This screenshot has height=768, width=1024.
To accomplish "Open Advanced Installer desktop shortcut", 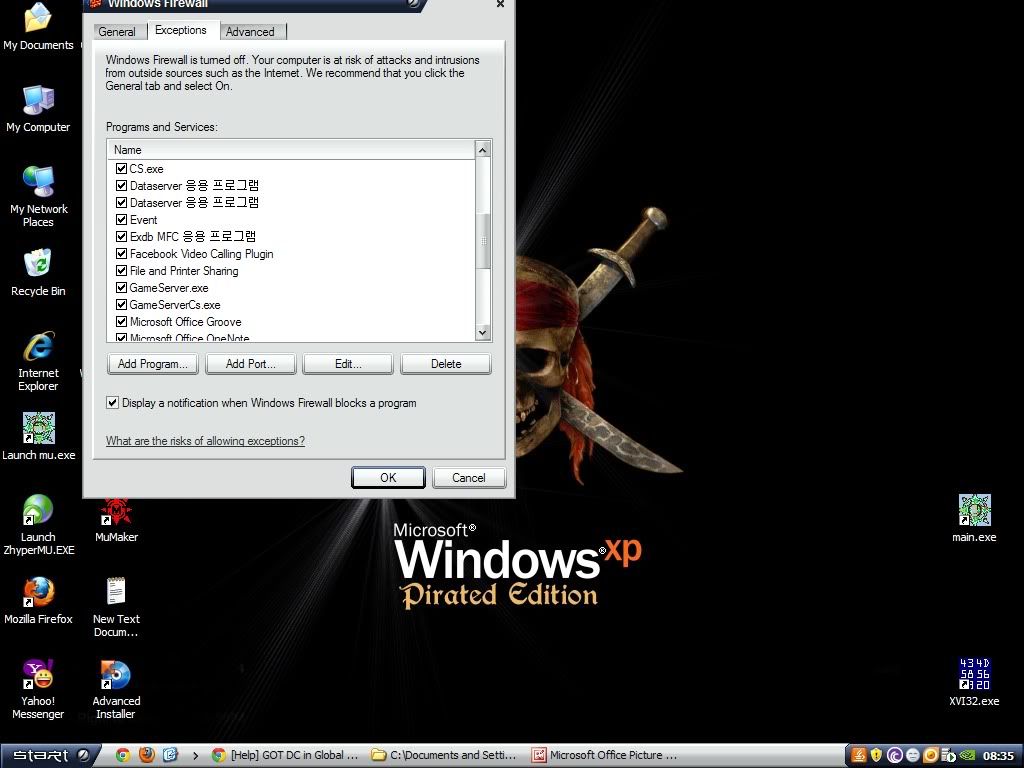I will 116,676.
